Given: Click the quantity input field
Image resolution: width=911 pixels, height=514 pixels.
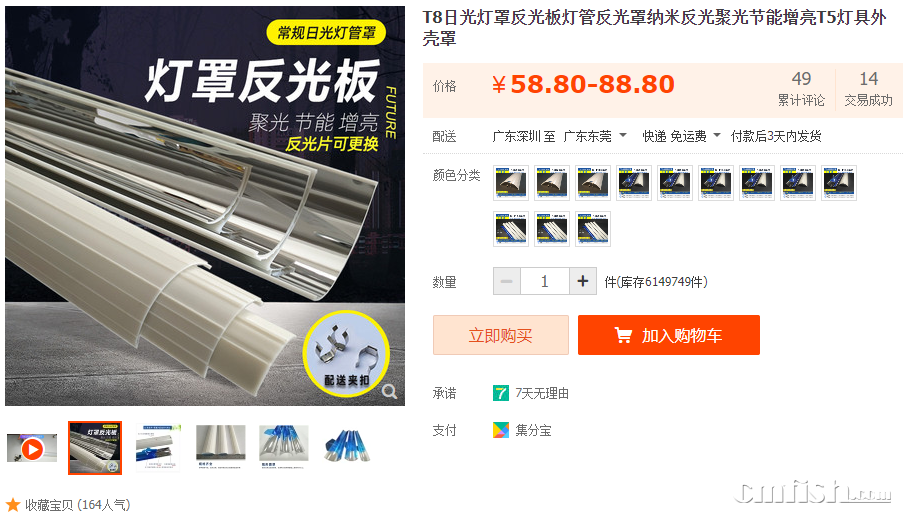Looking at the screenshot, I should point(545,282).
